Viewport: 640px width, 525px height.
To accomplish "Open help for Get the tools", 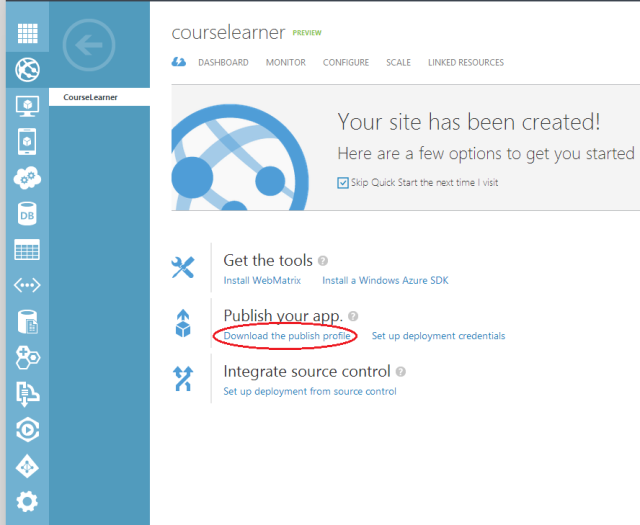I will point(323,260).
